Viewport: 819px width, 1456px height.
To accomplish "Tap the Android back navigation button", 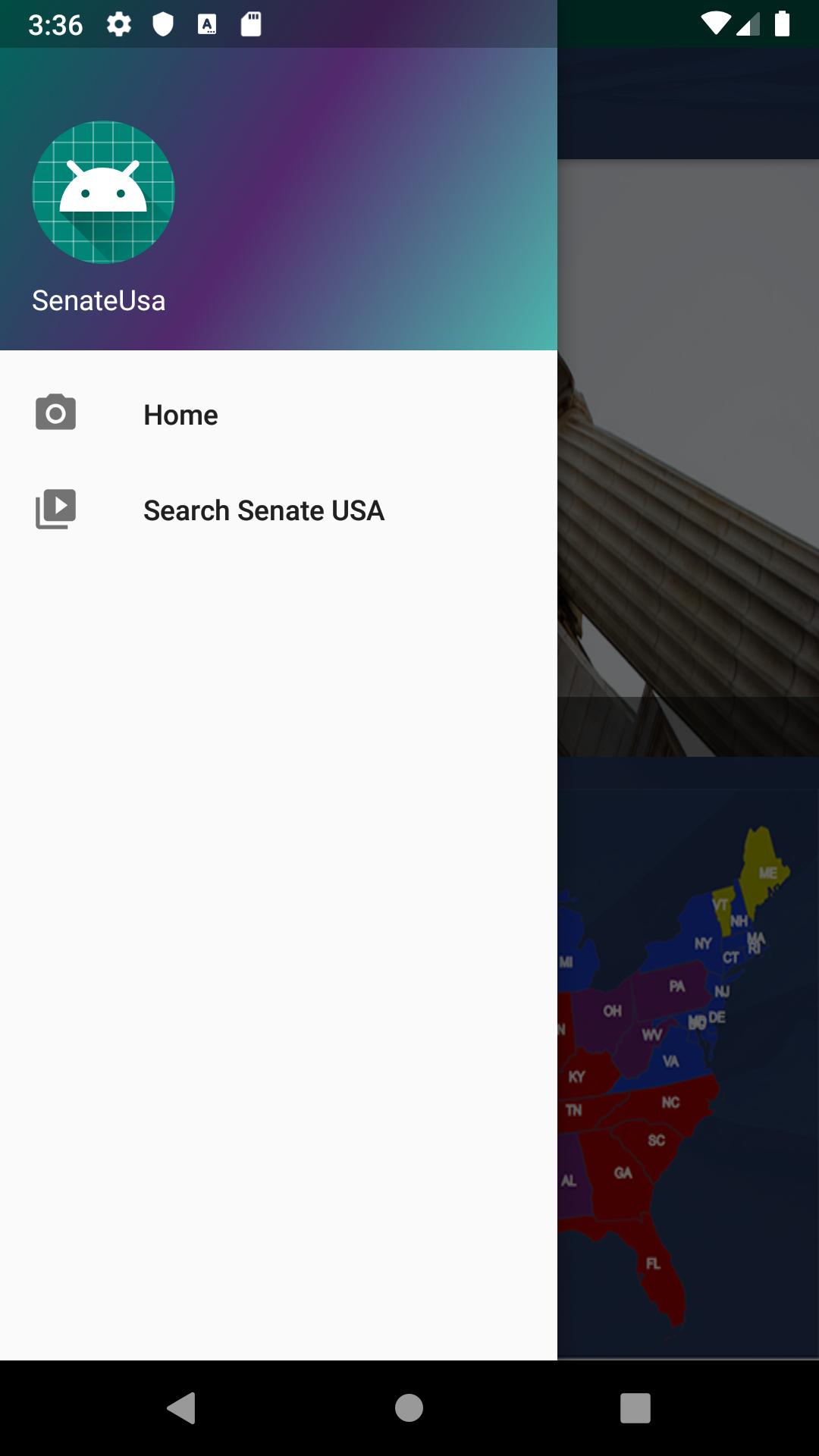I will pos(182,1408).
